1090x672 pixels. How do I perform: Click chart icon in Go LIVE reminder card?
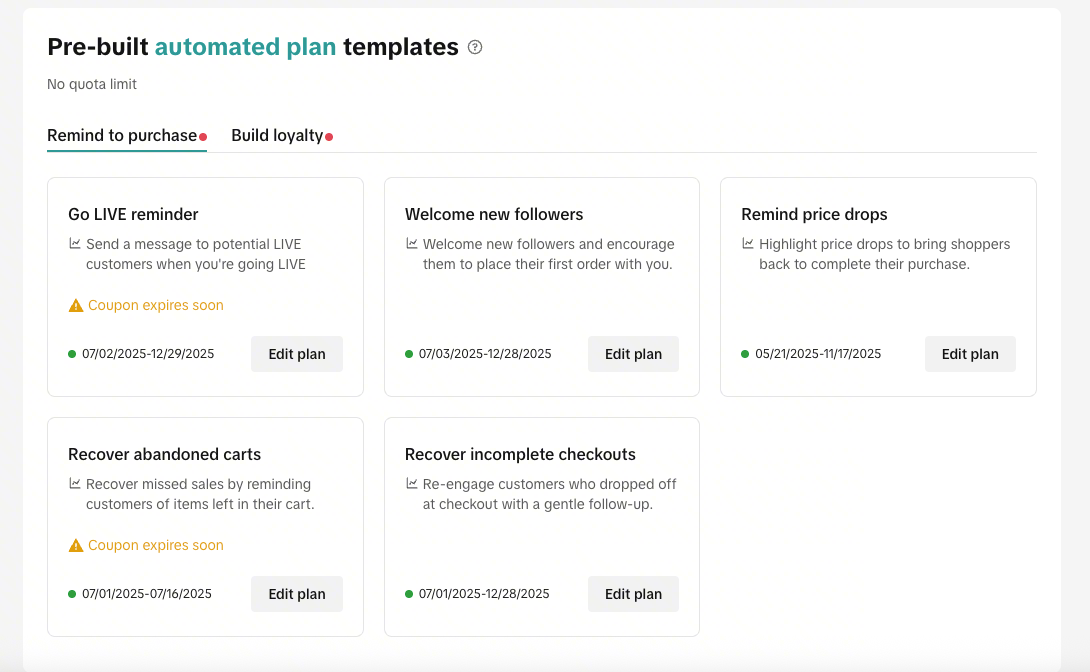point(75,244)
